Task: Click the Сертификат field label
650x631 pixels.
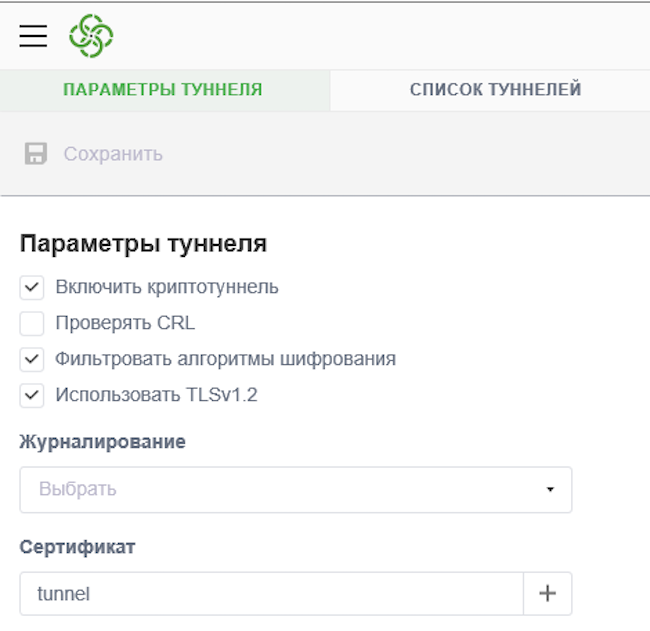Action: click(x=77, y=547)
